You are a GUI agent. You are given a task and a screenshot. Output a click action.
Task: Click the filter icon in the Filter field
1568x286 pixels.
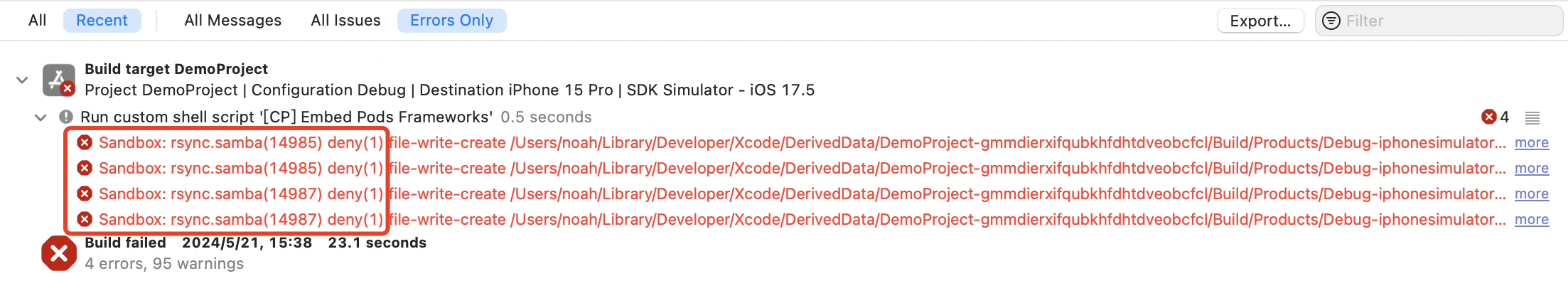1331,21
